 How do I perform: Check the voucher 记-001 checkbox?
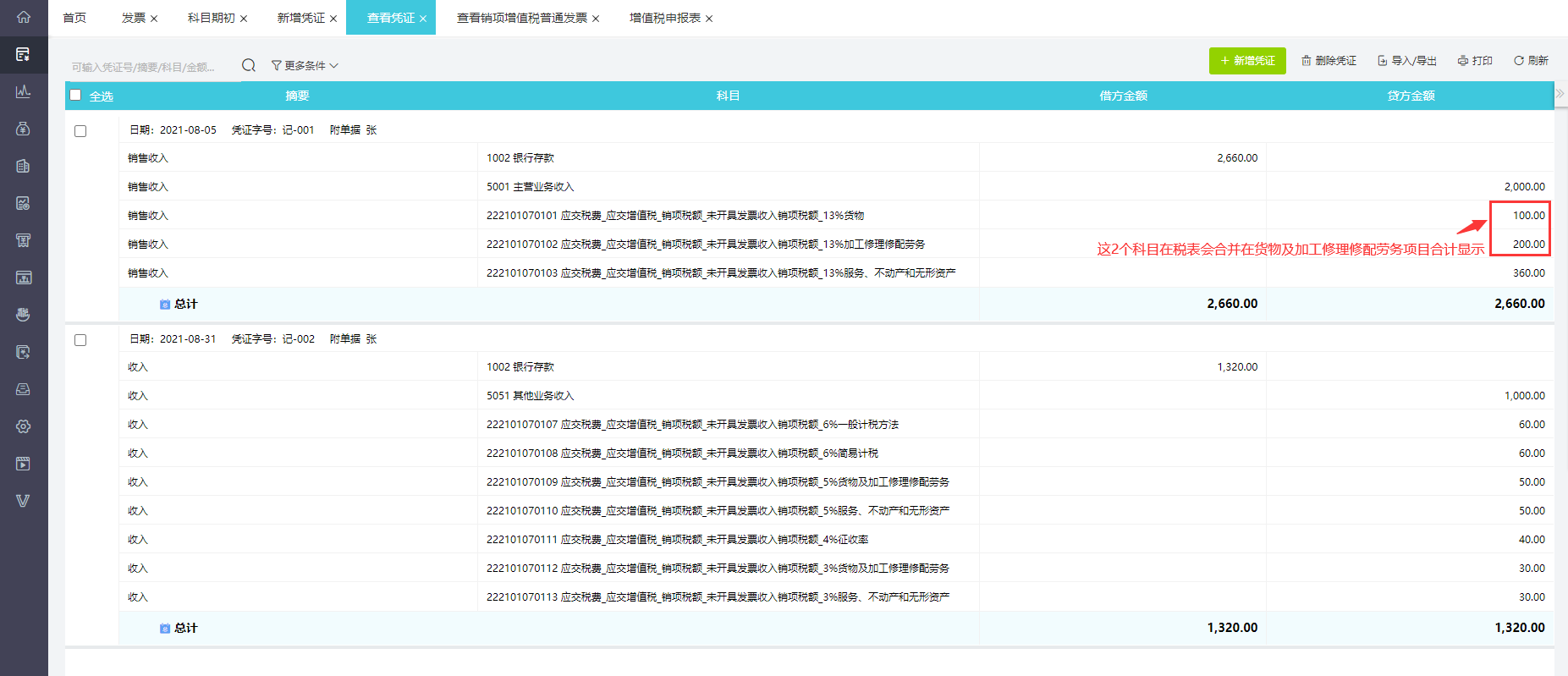pos(80,131)
